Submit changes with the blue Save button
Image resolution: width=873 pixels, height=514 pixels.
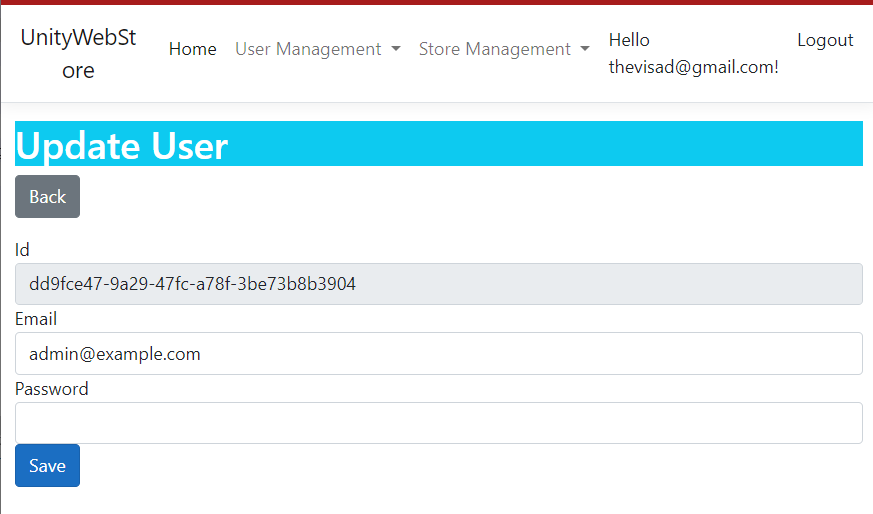click(47, 466)
